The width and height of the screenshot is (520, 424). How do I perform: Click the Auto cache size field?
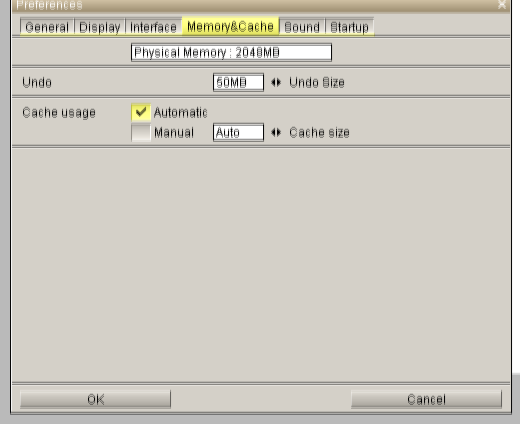[238, 132]
